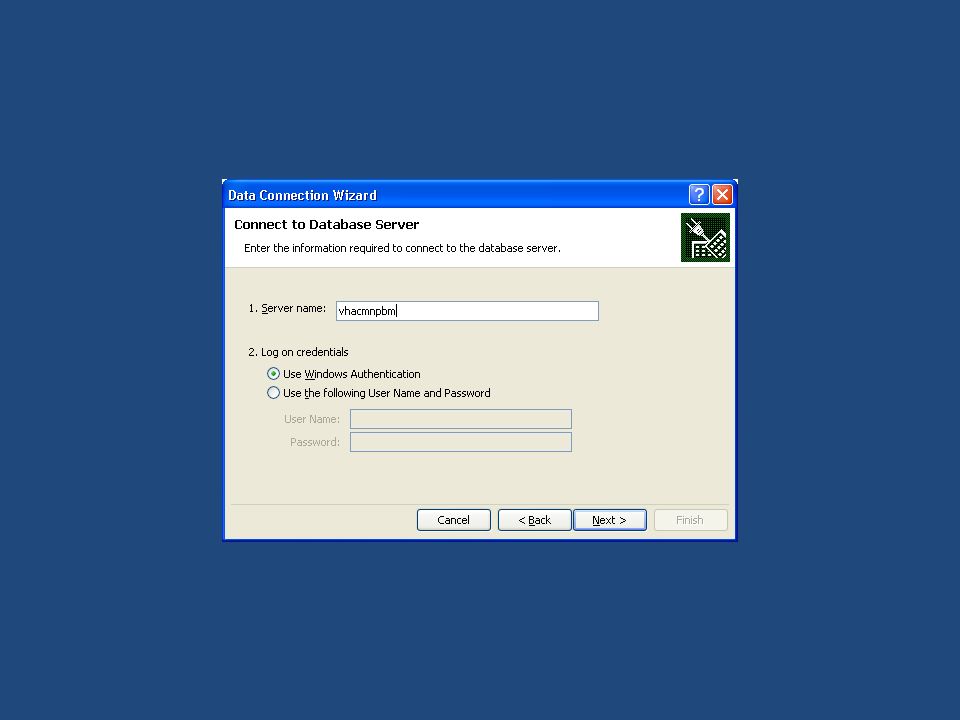This screenshot has width=960, height=720.
Task: Click the disabled User Name field
Action: (x=461, y=419)
